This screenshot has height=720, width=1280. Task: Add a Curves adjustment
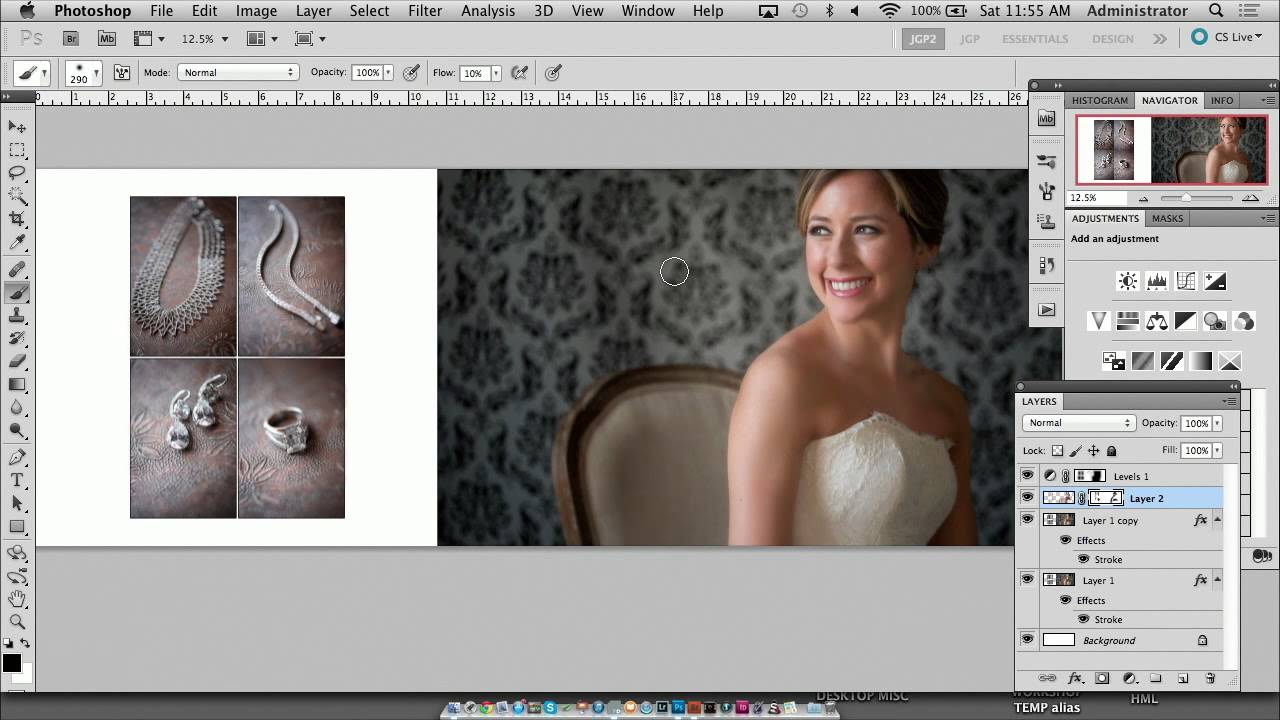(1186, 281)
